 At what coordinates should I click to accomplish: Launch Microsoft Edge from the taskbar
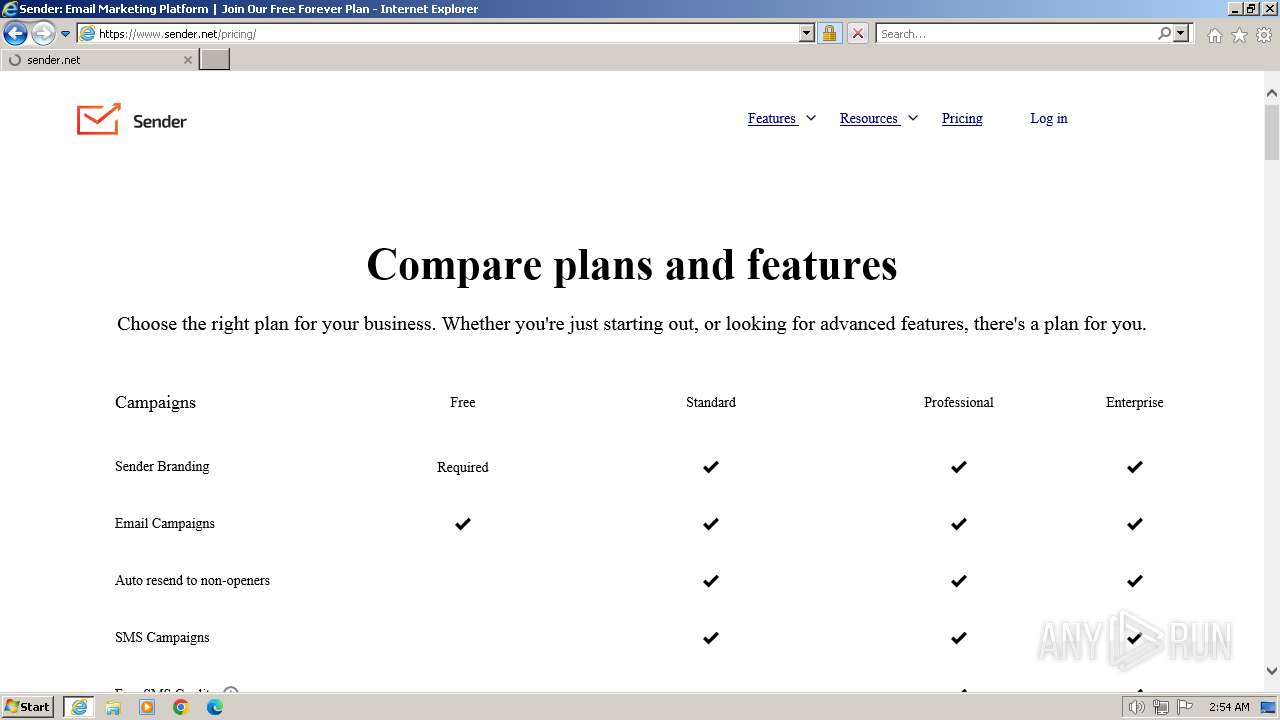coord(215,707)
